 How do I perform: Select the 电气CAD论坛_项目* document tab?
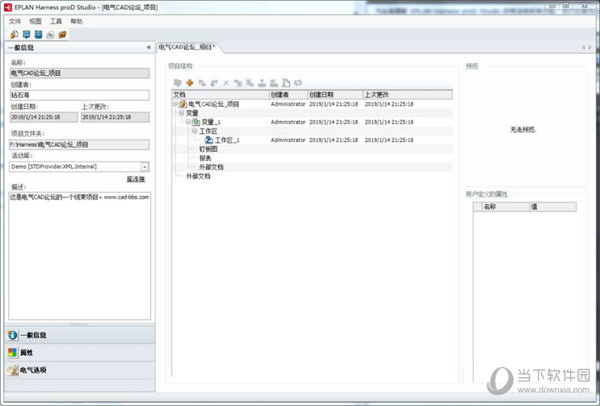click(x=187, y=47)
